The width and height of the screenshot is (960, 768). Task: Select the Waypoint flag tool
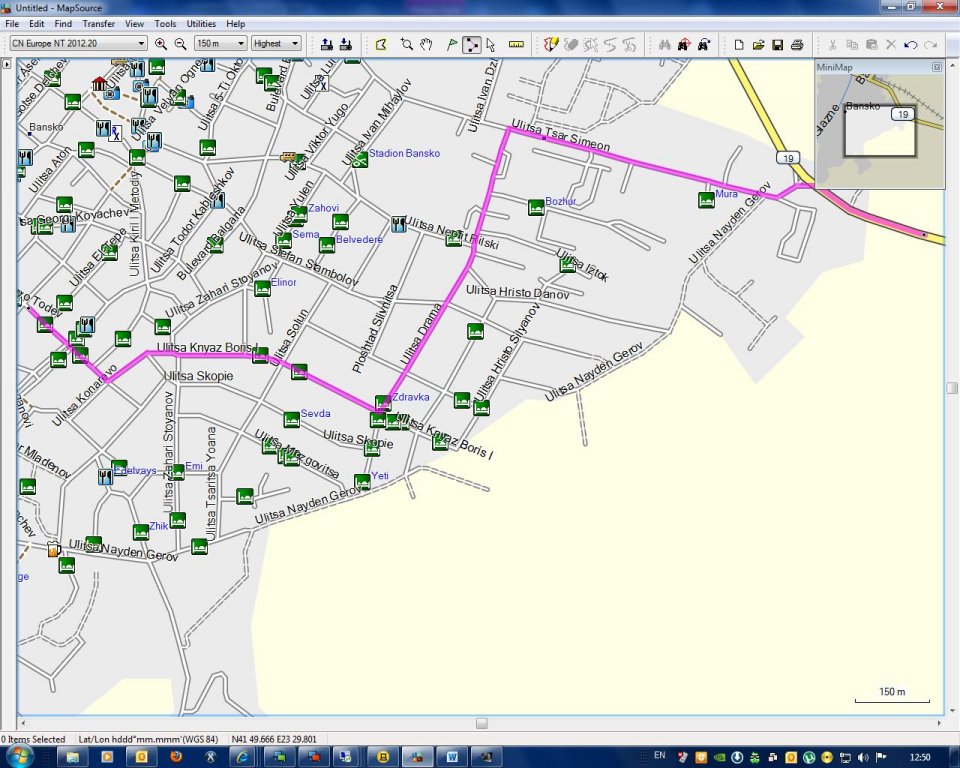452,44
